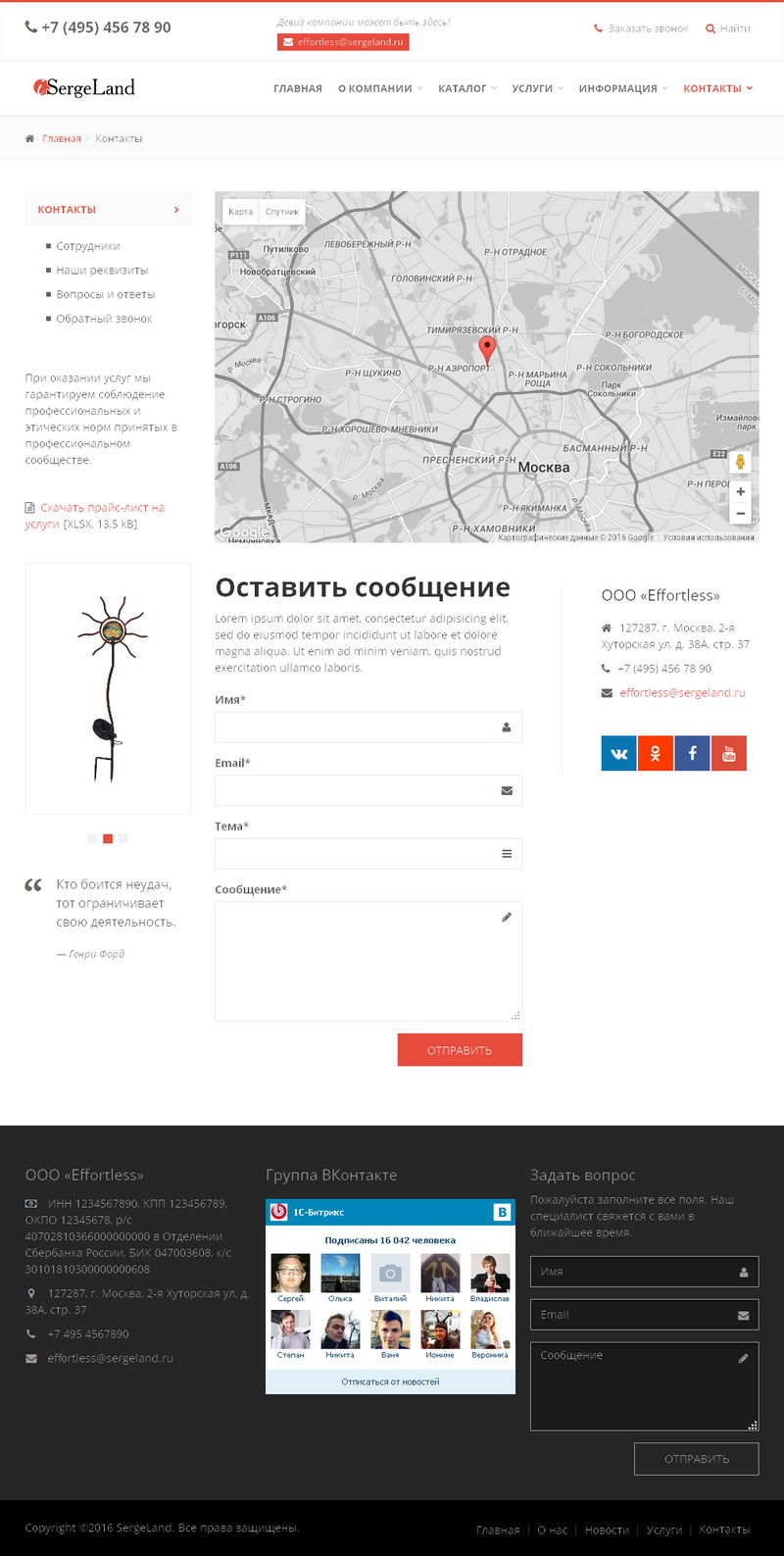This screenshot has height=1556, width=784.
Task: Open Вопросы и ответы in the sidebar
Action: (106, 294)
